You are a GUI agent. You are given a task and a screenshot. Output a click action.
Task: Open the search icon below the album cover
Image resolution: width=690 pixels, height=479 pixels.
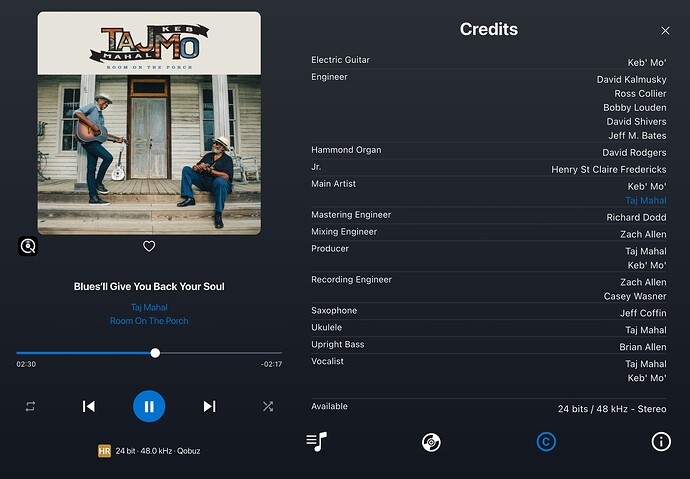(28, 246)
